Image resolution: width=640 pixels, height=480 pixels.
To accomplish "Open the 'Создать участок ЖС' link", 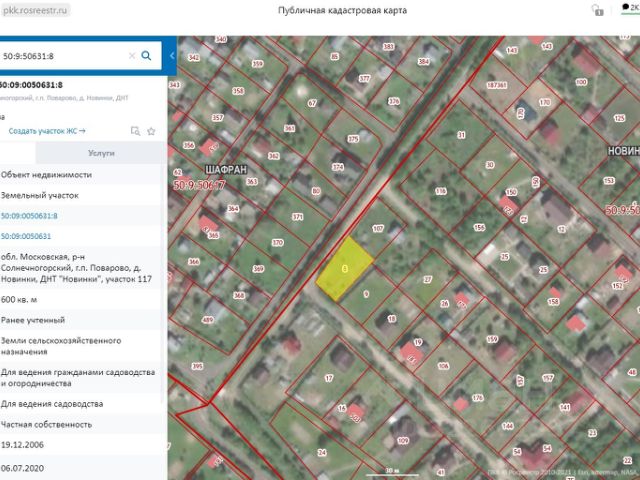I will coord(47,131).
